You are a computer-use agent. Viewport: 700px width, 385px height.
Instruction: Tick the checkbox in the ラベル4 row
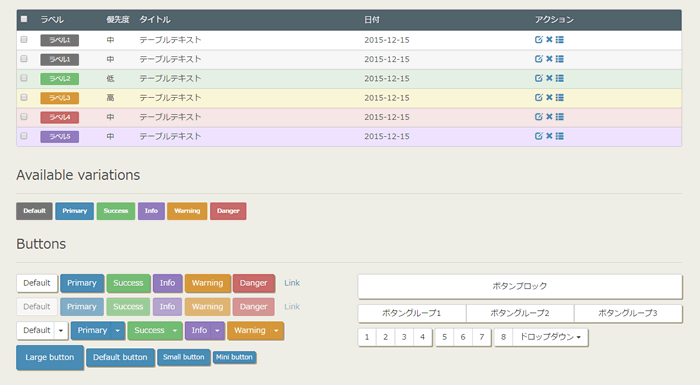pyautogui.click(x=24, y=117)
